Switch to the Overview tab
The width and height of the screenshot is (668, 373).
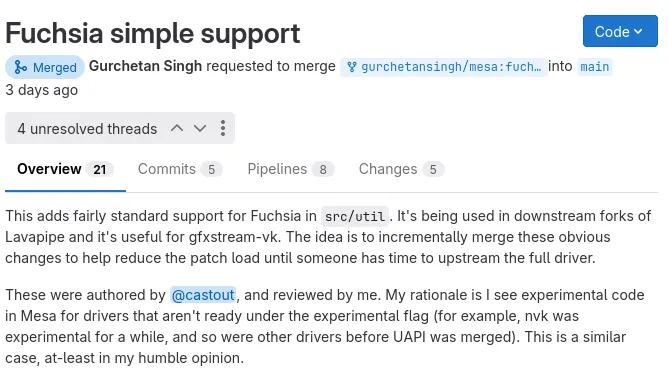point(65,169)
